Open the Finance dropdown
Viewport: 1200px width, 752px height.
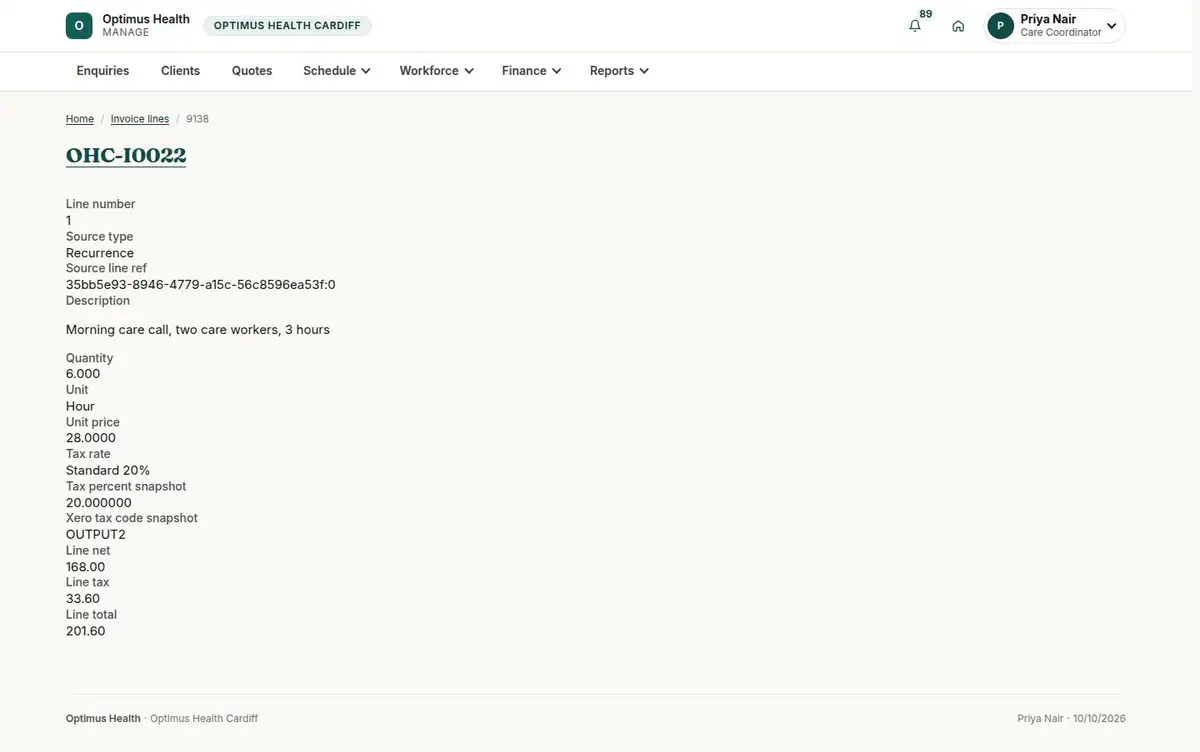point(531,71)
